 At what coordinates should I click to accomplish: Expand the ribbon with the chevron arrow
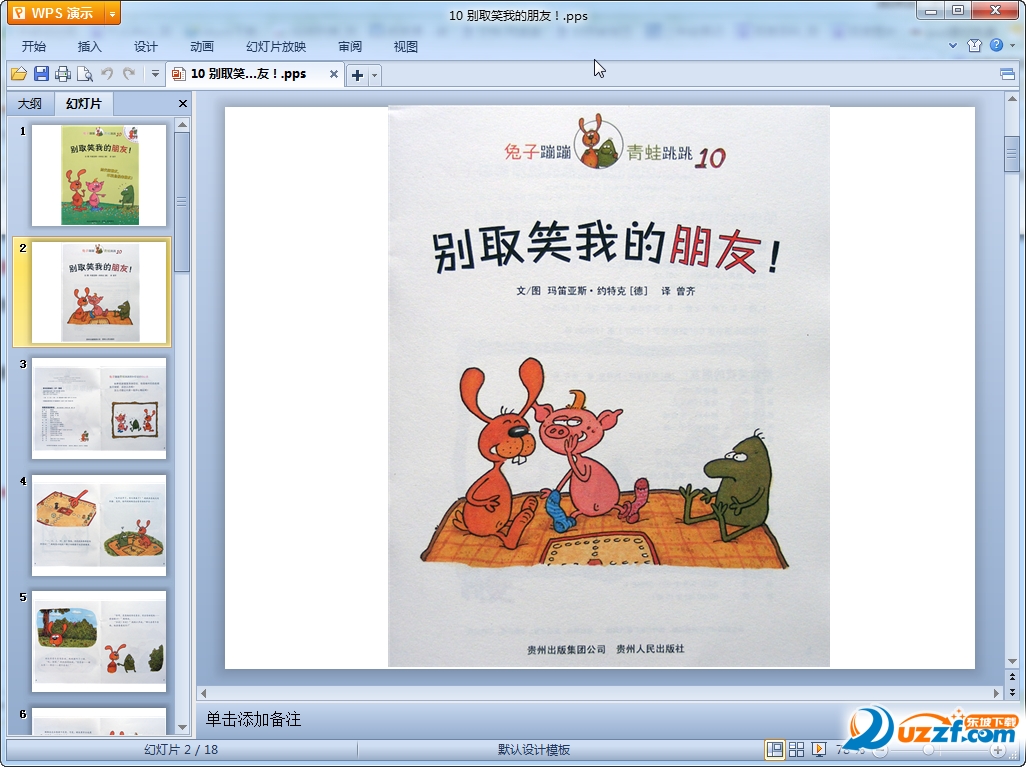[953, 45]
